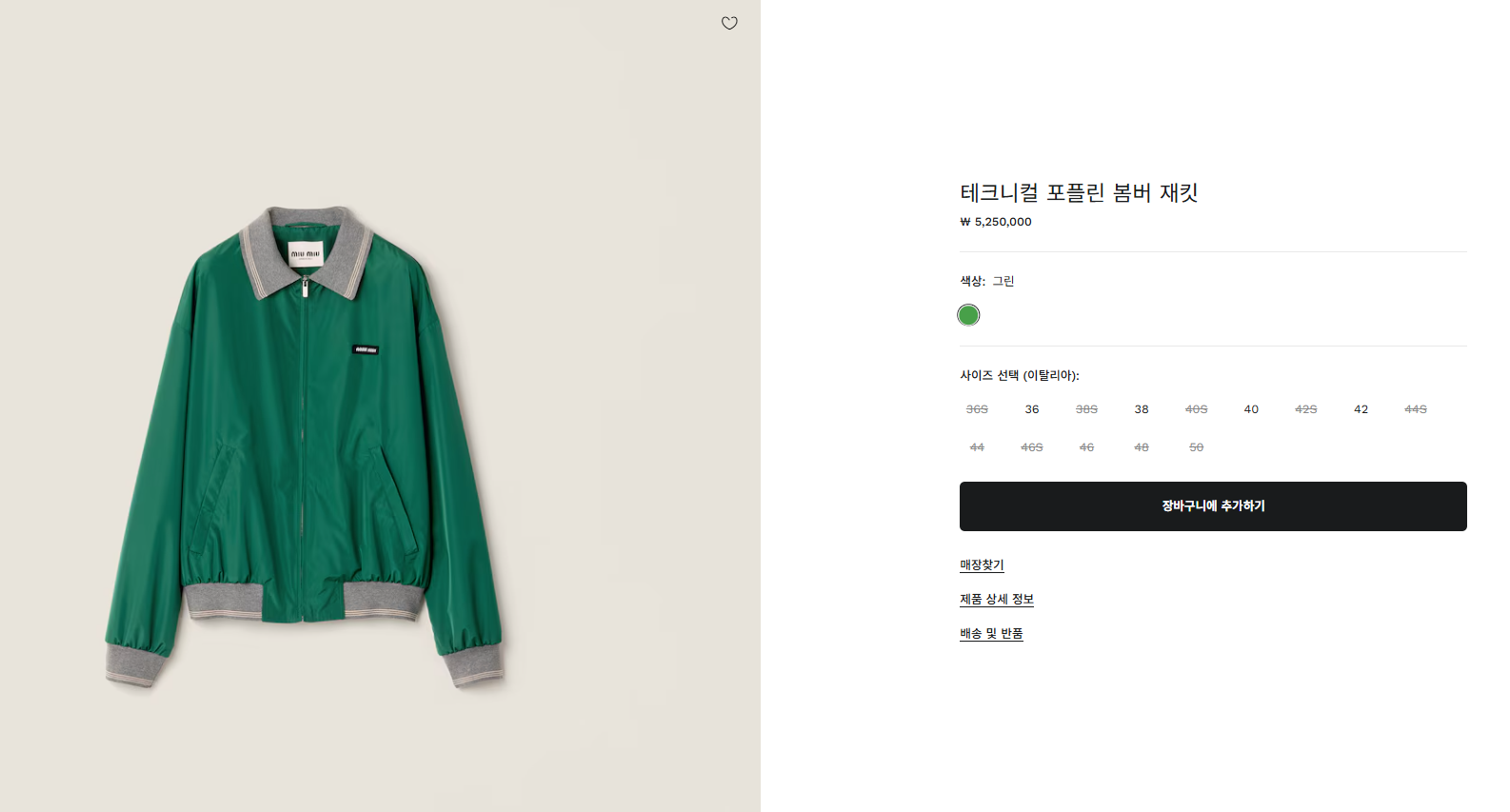The width and height of the screenshot is (1510, 812).
Task: Click unavailable size 44
Action: (x=977, y=447)
